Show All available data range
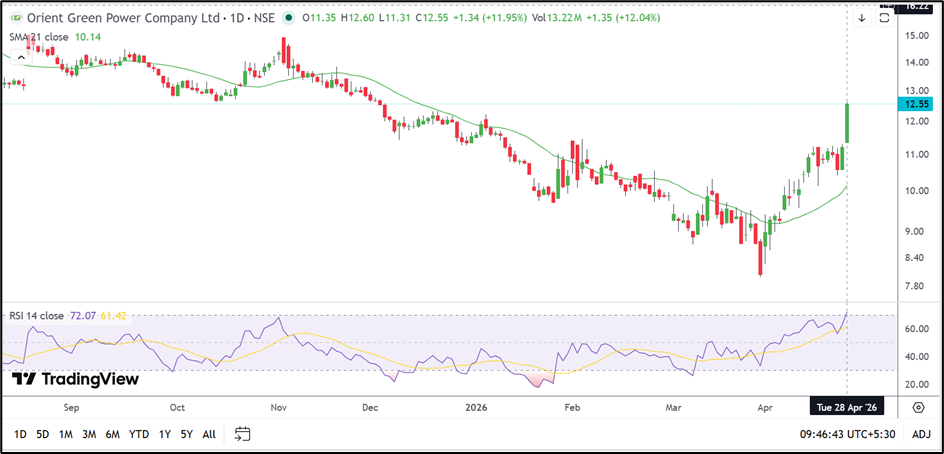Image resolution: width=944 pixels, height=454 pixels. [x=208, y=434]
